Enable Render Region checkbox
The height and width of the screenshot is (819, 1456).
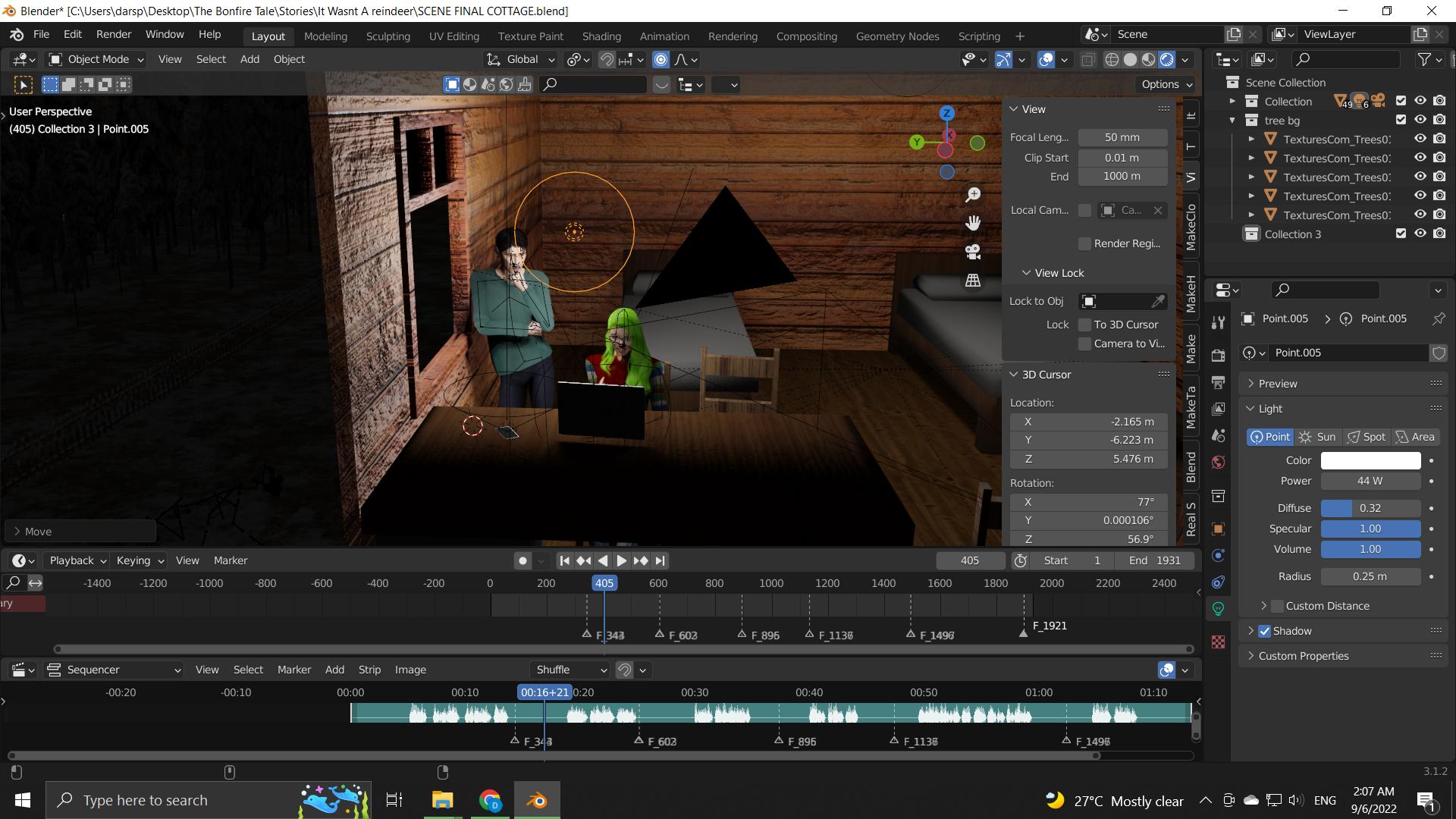(1084, 243)
